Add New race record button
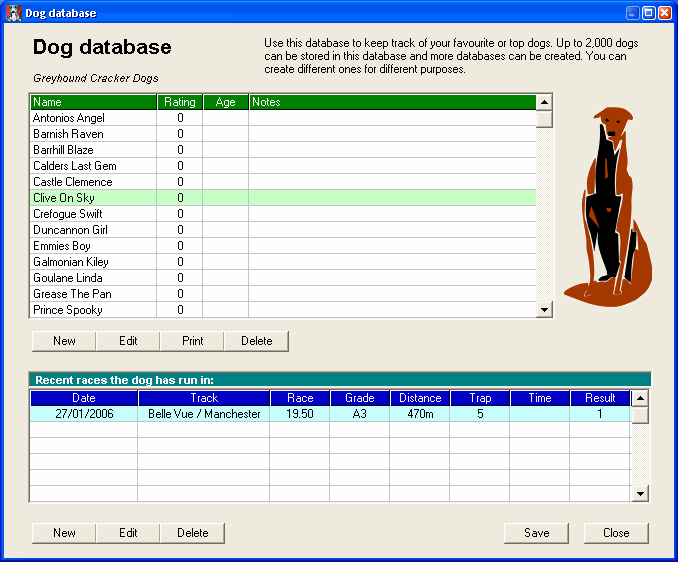This screenshot has width=678, height=562. (64, 533)
